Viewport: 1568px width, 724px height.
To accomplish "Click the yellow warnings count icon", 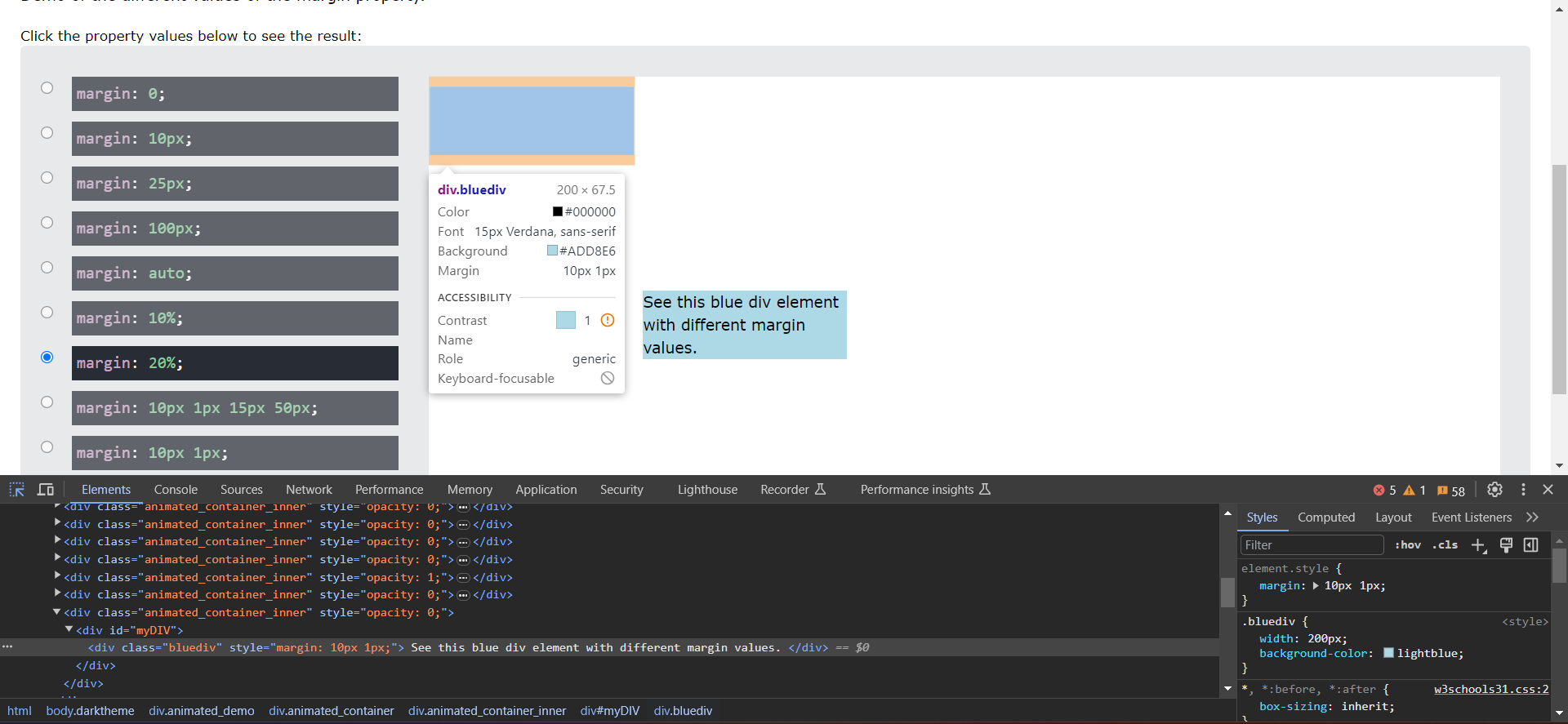I will (x=1409, y=491).
